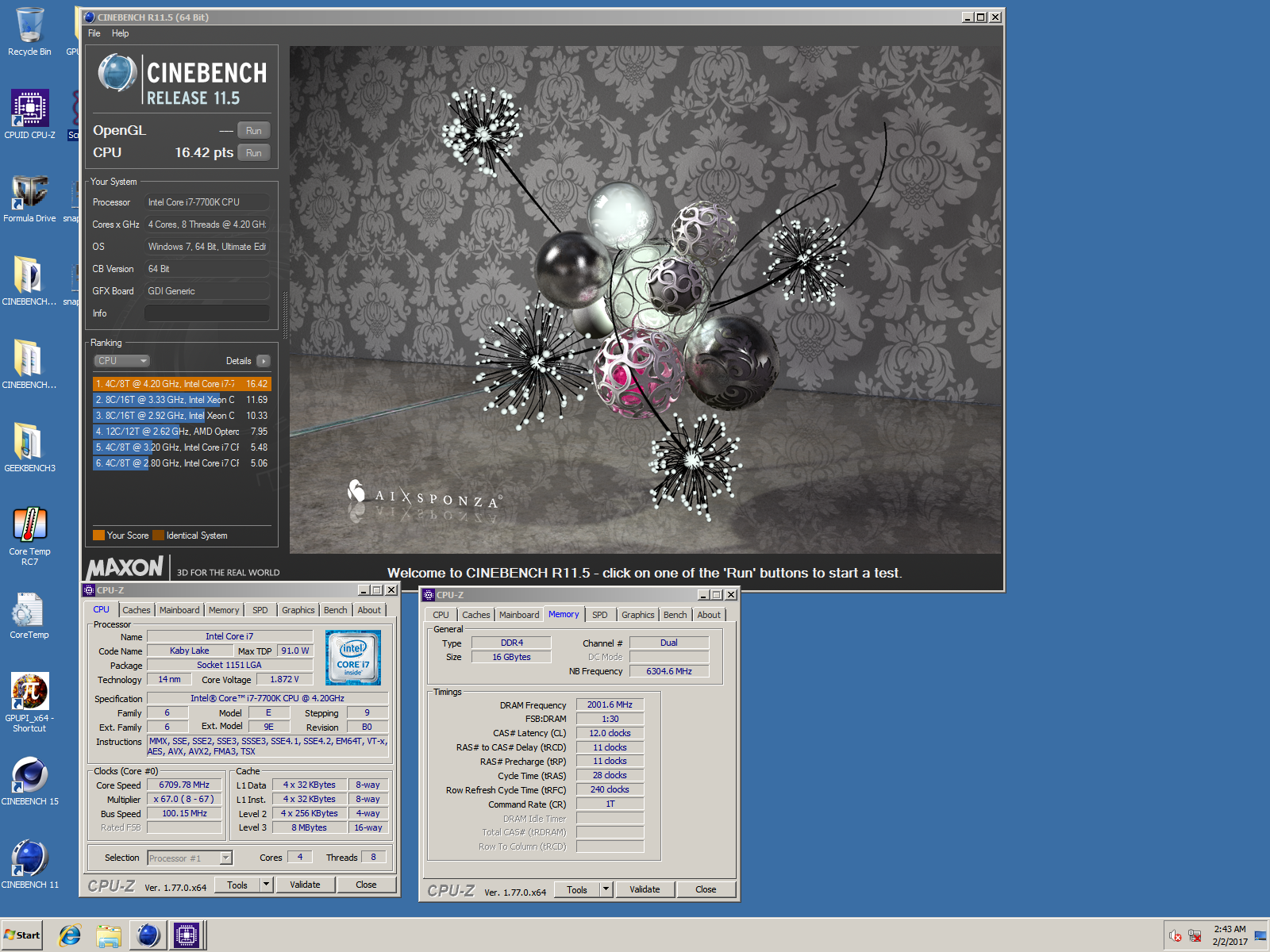The image size is (1270, 952).
Task: Open Mainboard tab in right CPU-Z
Action: [519, 615]
